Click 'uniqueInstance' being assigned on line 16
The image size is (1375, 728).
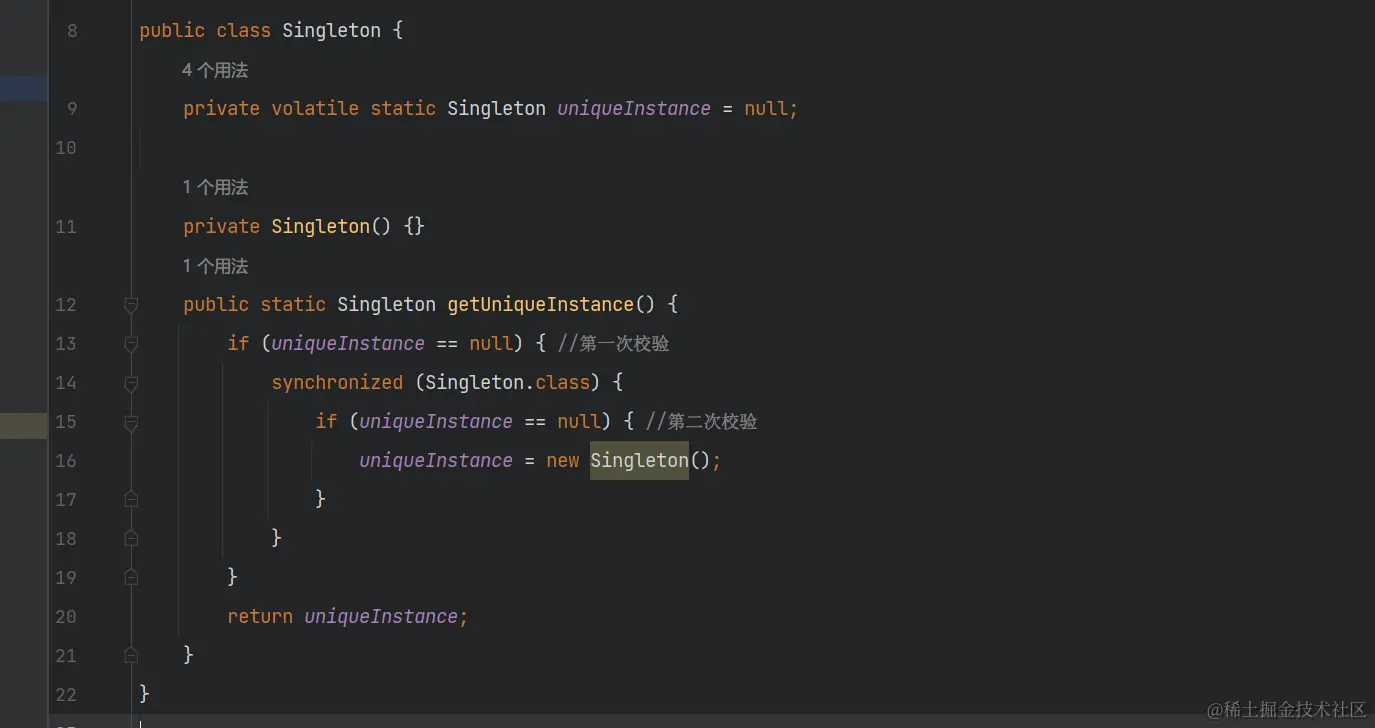(x=436, y=460)
